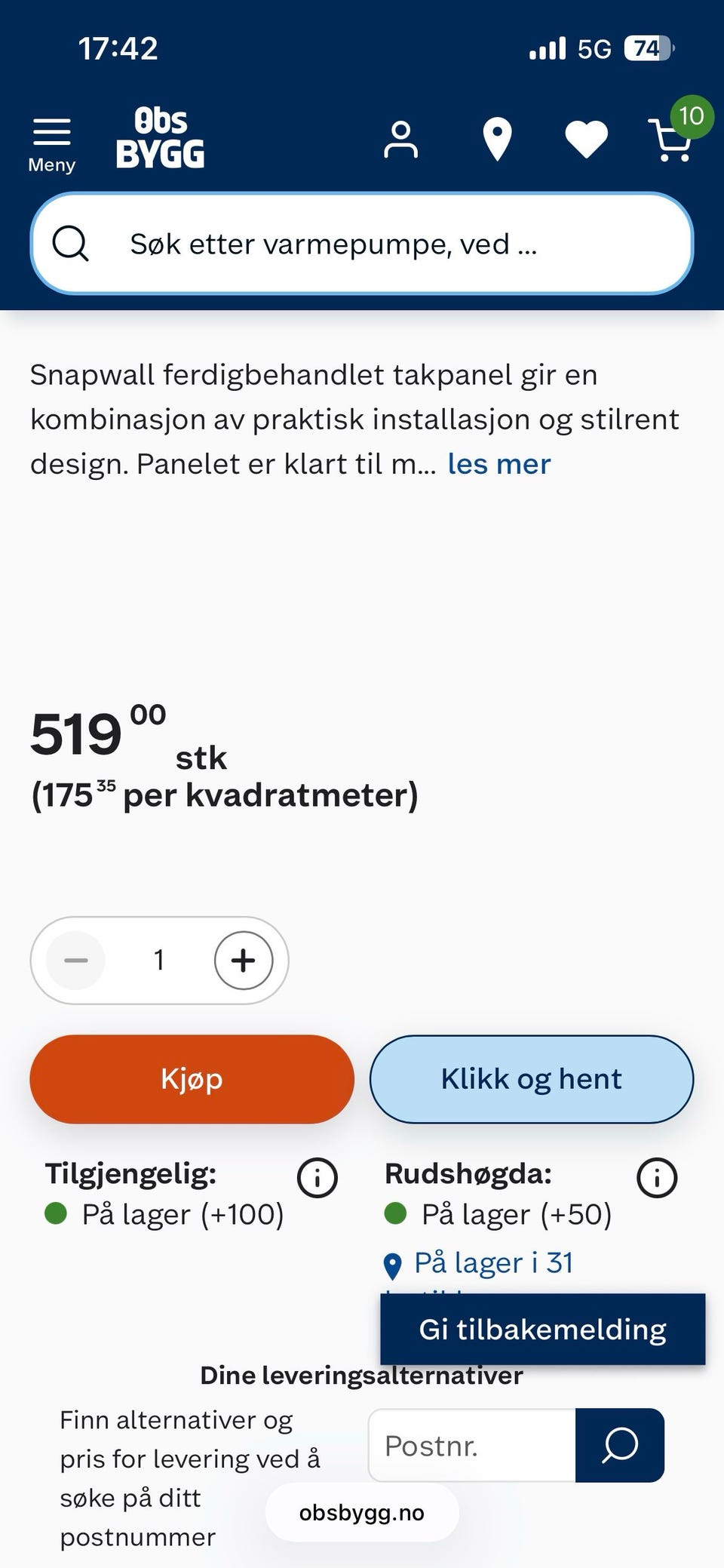Viewport: 724px width, 1568px height.
Task: Tap the Obs BYGG logo
Action: [160, 138]
